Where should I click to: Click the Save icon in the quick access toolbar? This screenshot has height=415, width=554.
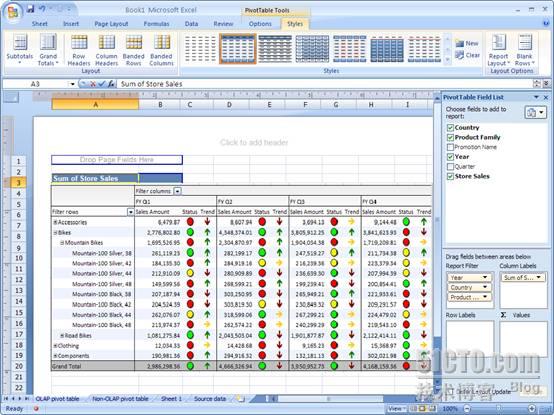[30, 8]
